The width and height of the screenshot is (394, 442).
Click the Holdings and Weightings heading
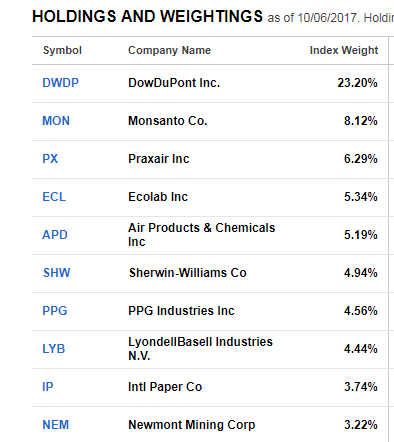tap(147, 16)
